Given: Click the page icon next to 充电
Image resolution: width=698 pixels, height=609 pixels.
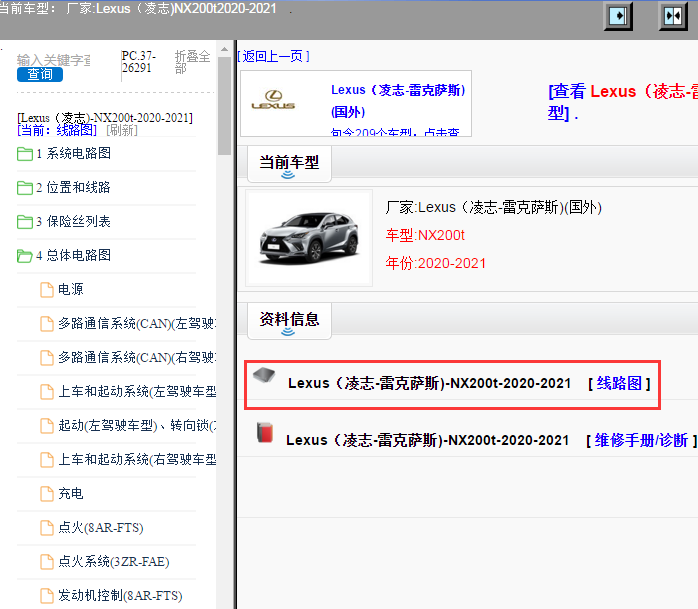Looking at the screenshot, I should [x=47, y=494].
